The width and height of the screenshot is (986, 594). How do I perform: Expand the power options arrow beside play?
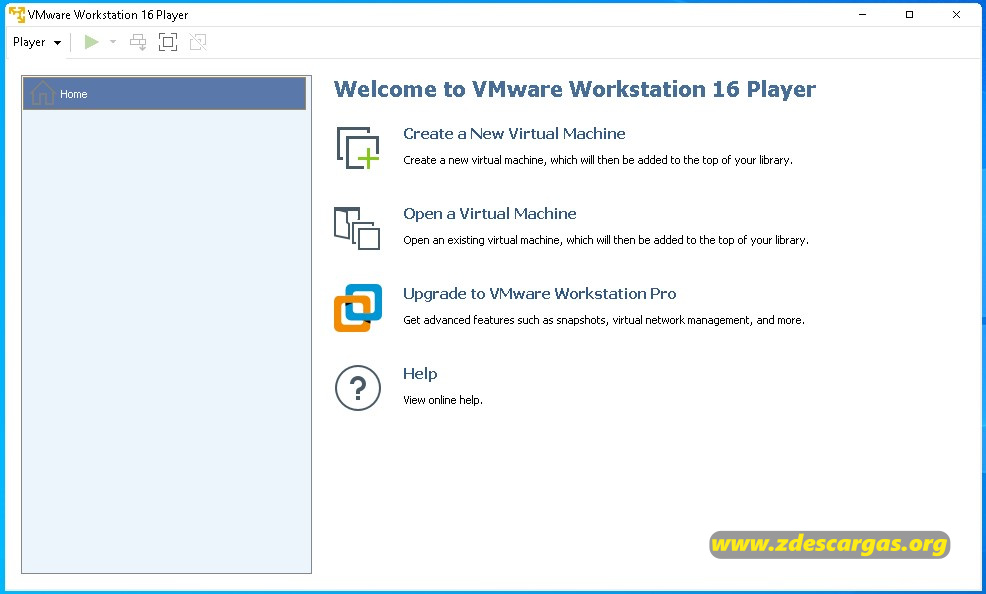point(113,42)
